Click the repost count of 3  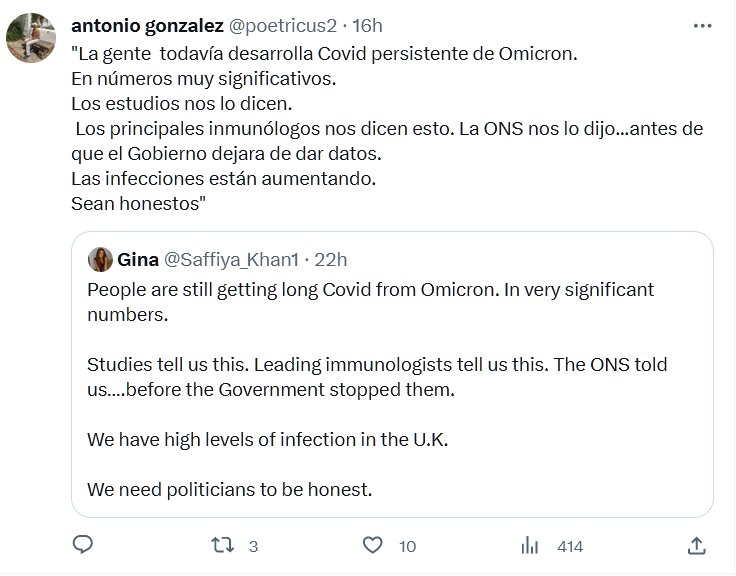click(x=254, y=547)
